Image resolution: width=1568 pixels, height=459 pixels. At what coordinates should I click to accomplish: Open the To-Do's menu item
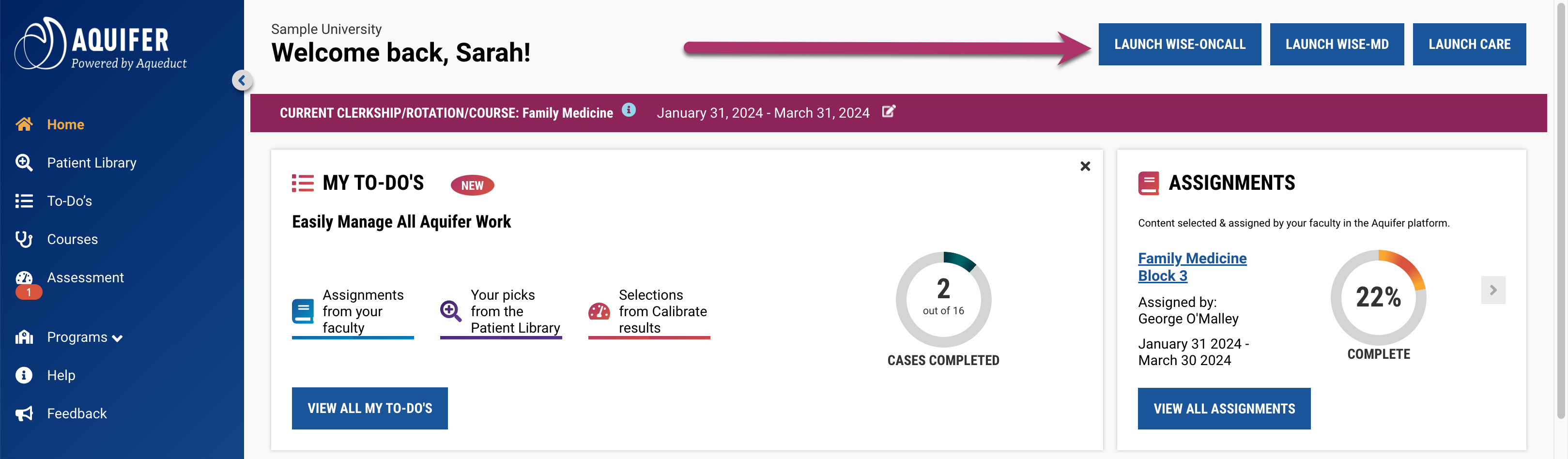pyautogui.click(x=69, y=201)
